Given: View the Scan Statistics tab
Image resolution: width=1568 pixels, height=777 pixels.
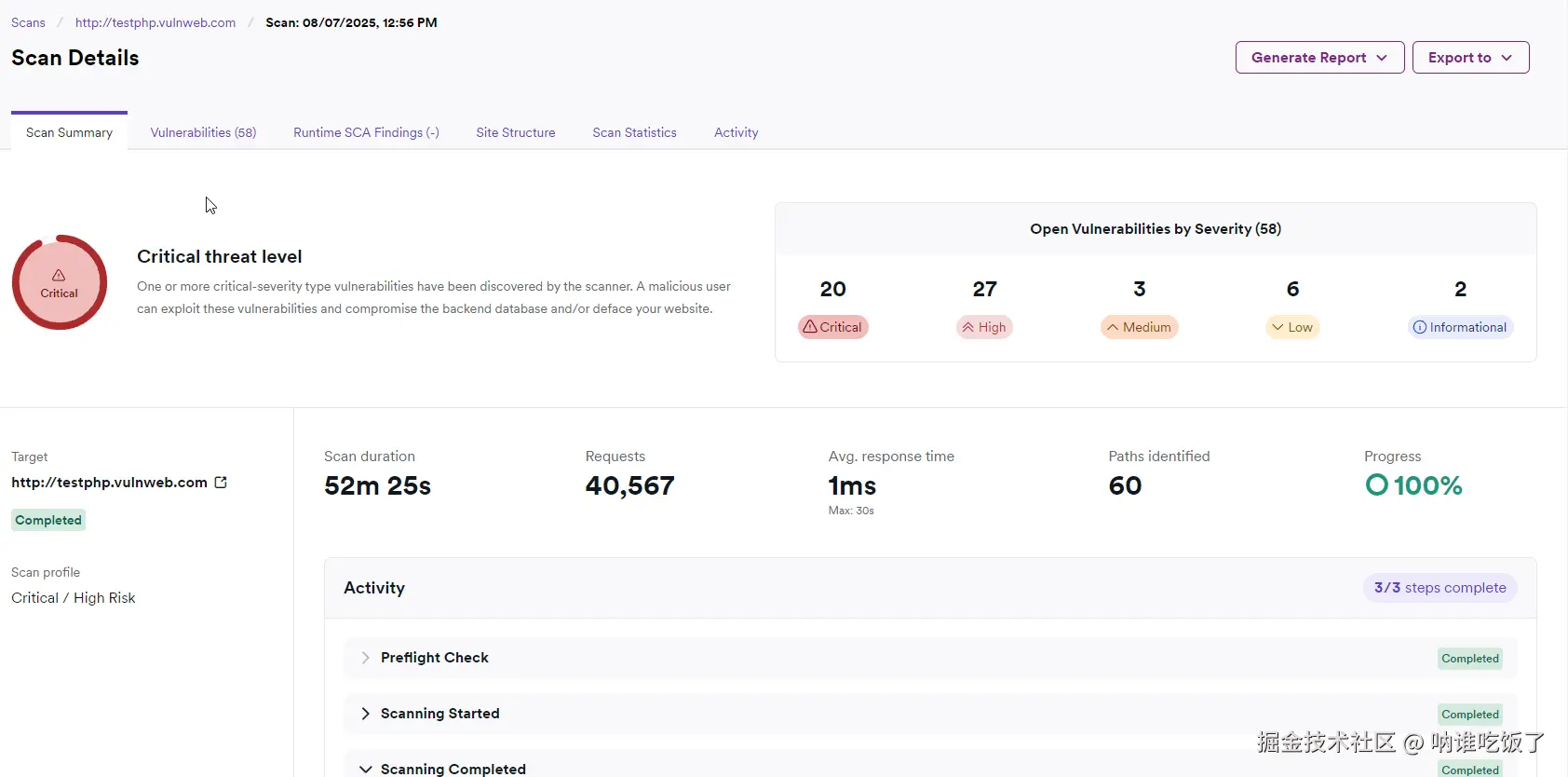Looking at the screenshot, I should click(x=634, y=132).
